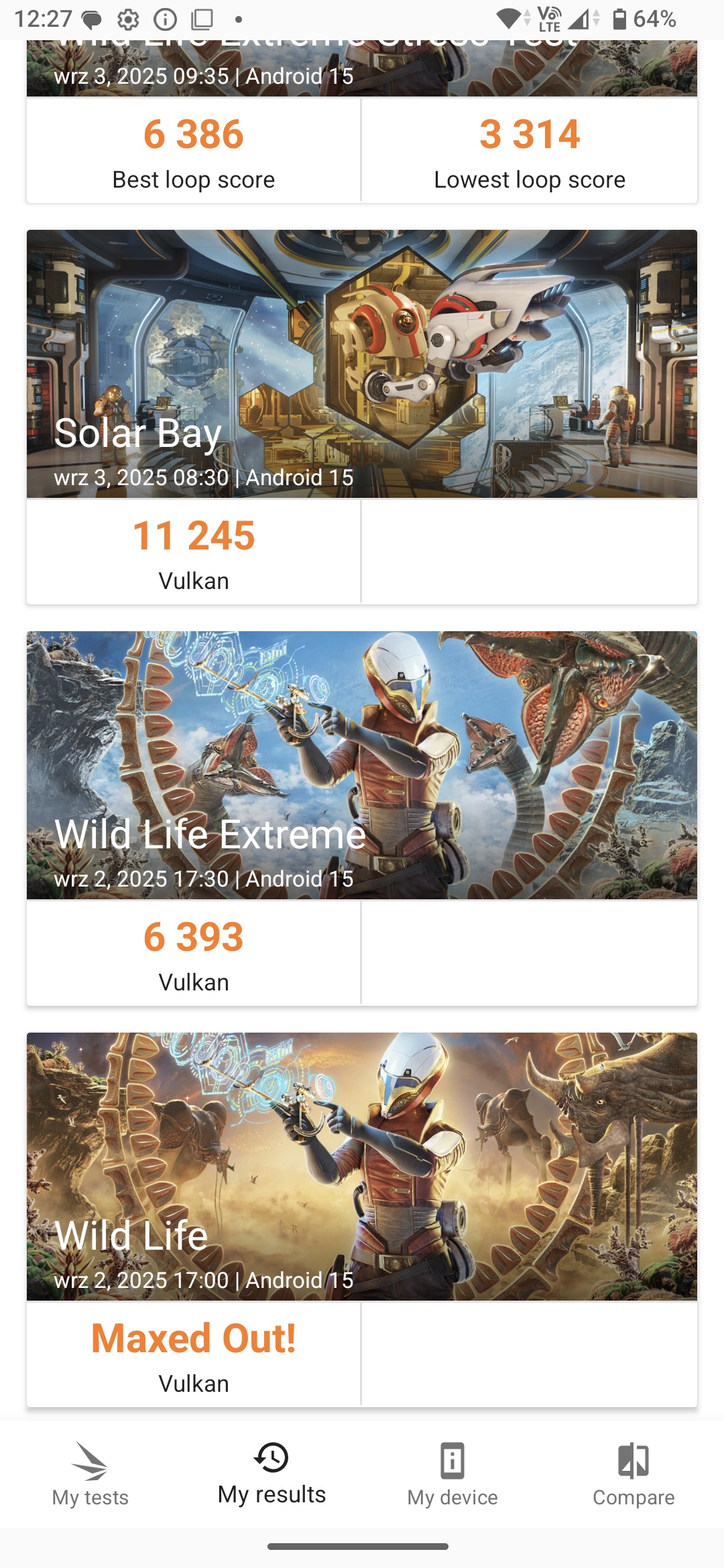Open the Solar Bay result image
The height and width of the screenshot is (1568, 724).
[x=362, y=364]
